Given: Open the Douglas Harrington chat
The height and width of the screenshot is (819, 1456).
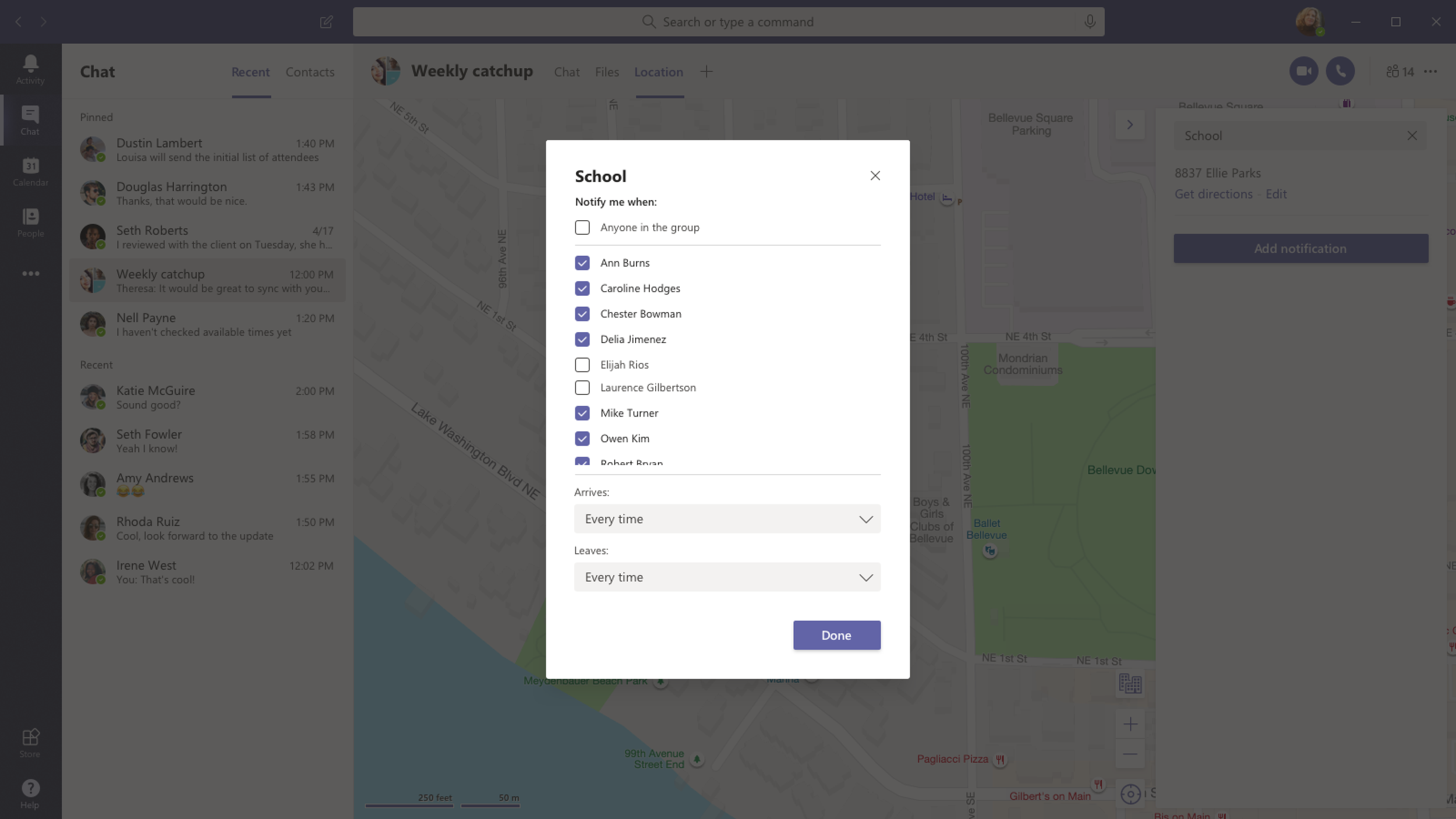Looking at the screenshot, I should tap(207, 193).
